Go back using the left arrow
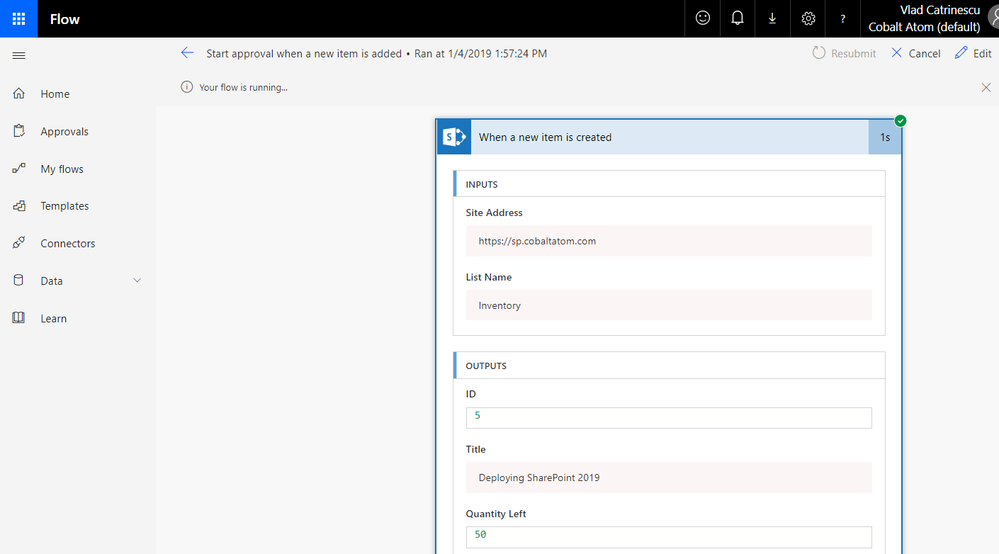 (x=187, y=53)
